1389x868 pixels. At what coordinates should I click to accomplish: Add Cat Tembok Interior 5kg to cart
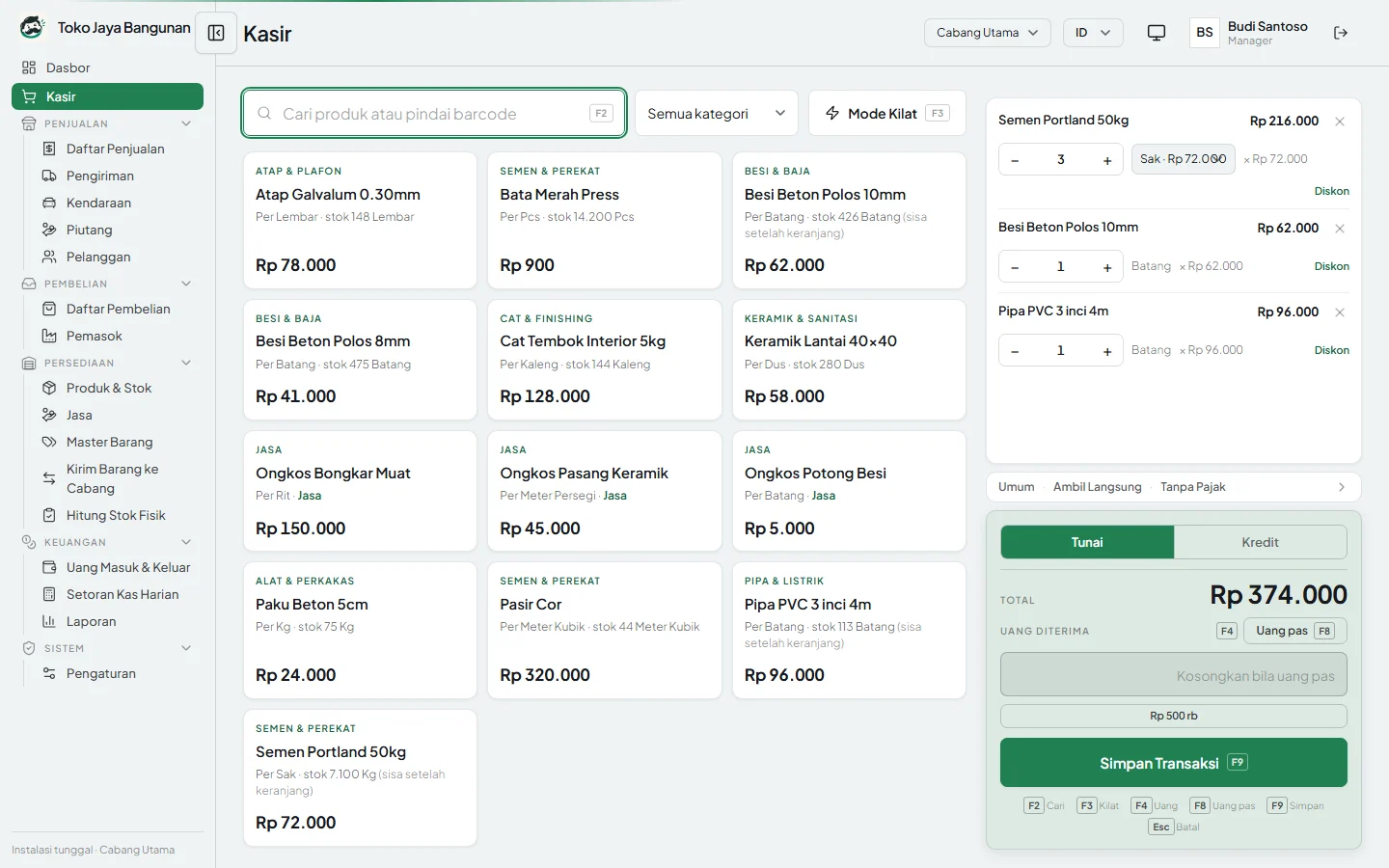605,360
